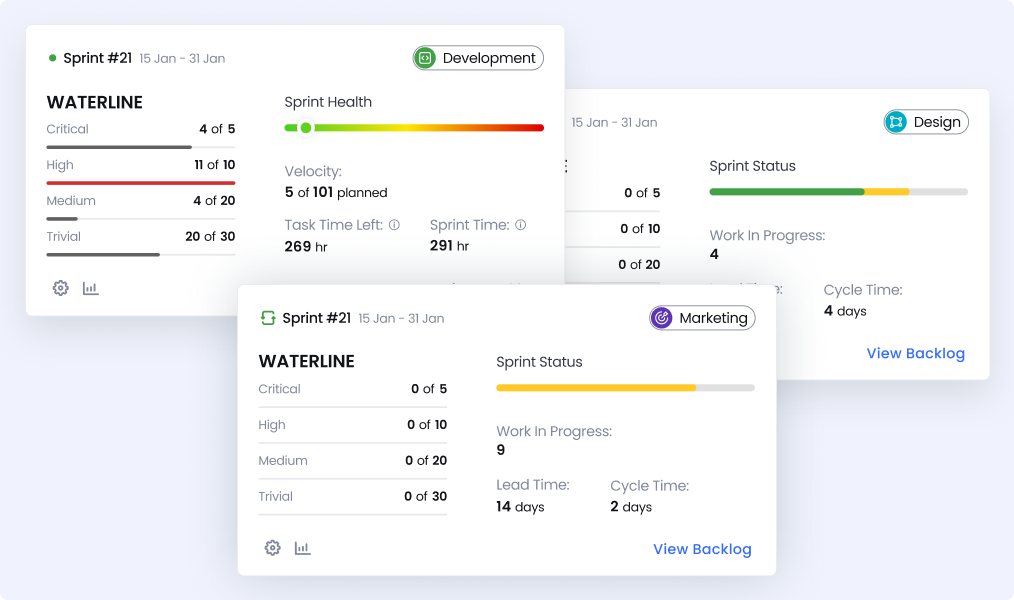Viewport: 1014px width, 600px height.
Task: Click the green Development code icon
Action: 425,58
